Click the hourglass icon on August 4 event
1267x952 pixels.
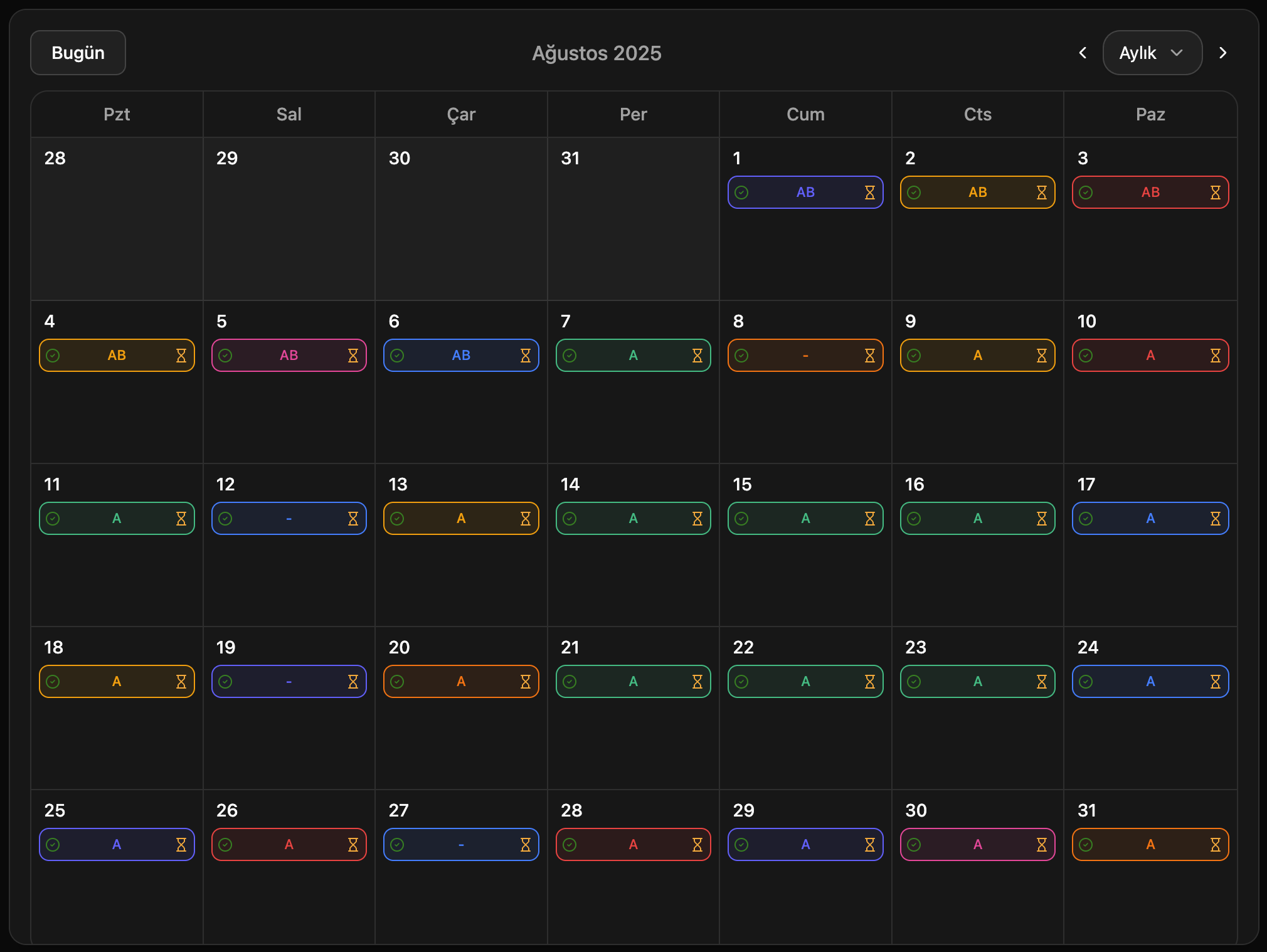(x=181, y=356)
